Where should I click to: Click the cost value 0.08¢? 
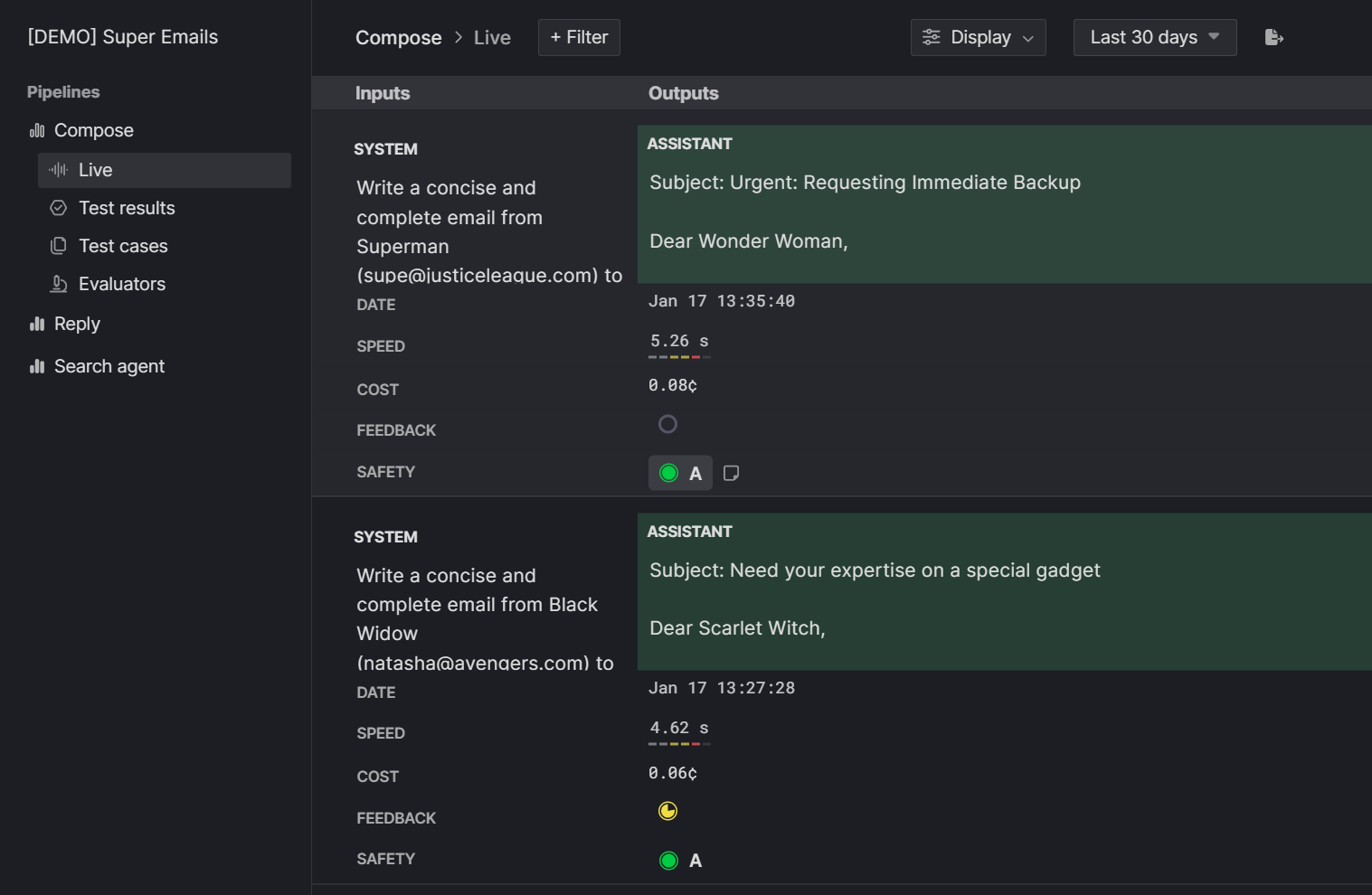673,385
